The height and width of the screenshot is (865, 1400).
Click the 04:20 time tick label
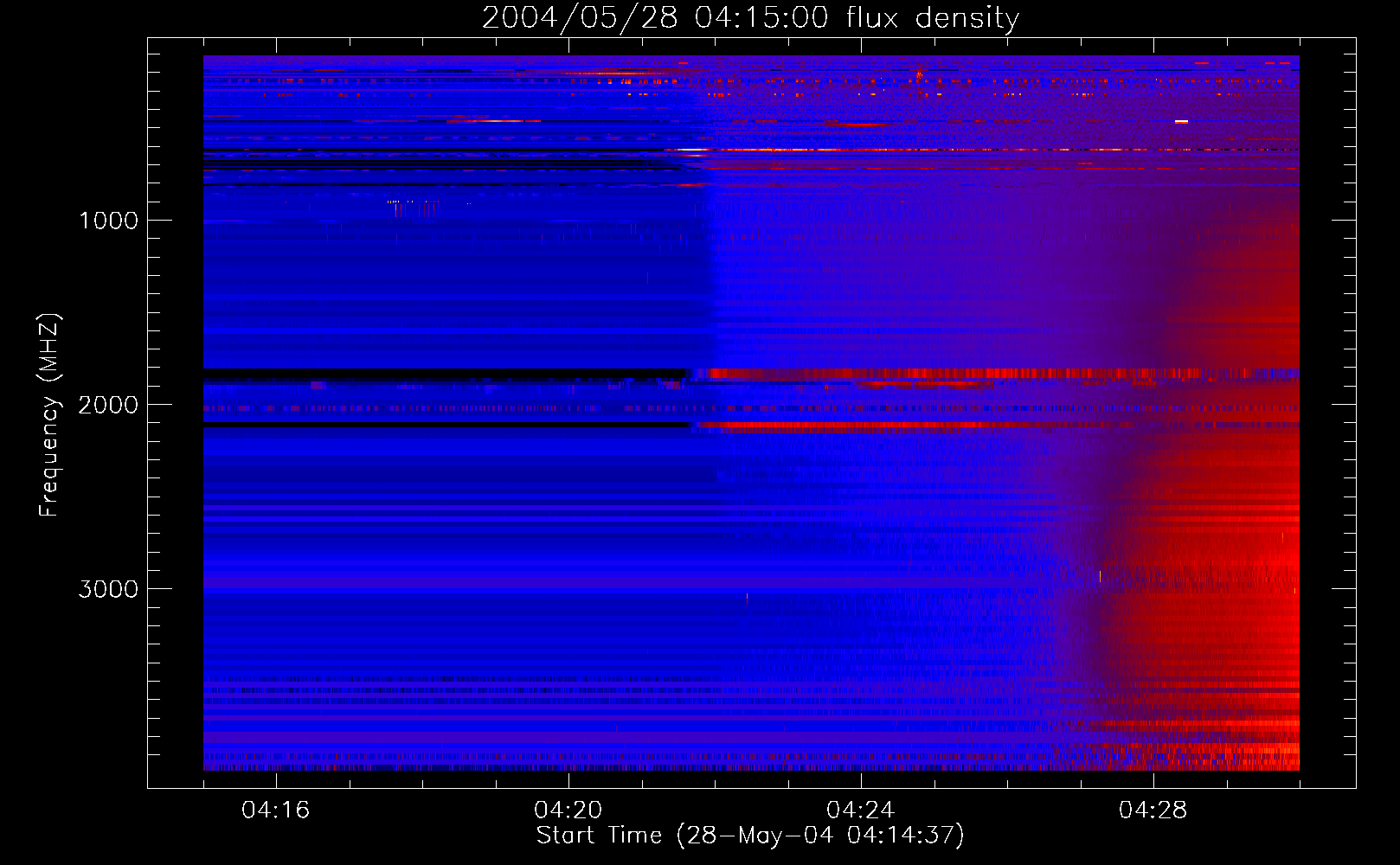[x=568, y=810]
